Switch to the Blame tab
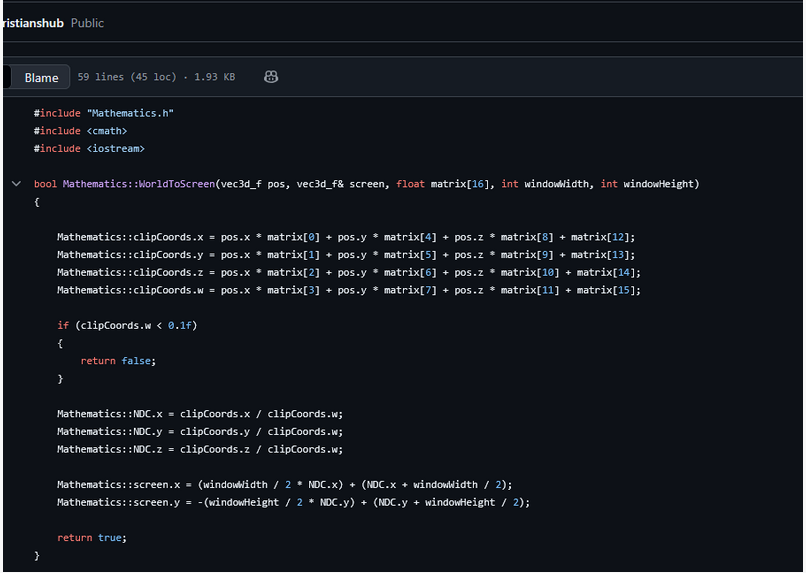Viewport: 806px width, 573px height. [x=41, y=77]
